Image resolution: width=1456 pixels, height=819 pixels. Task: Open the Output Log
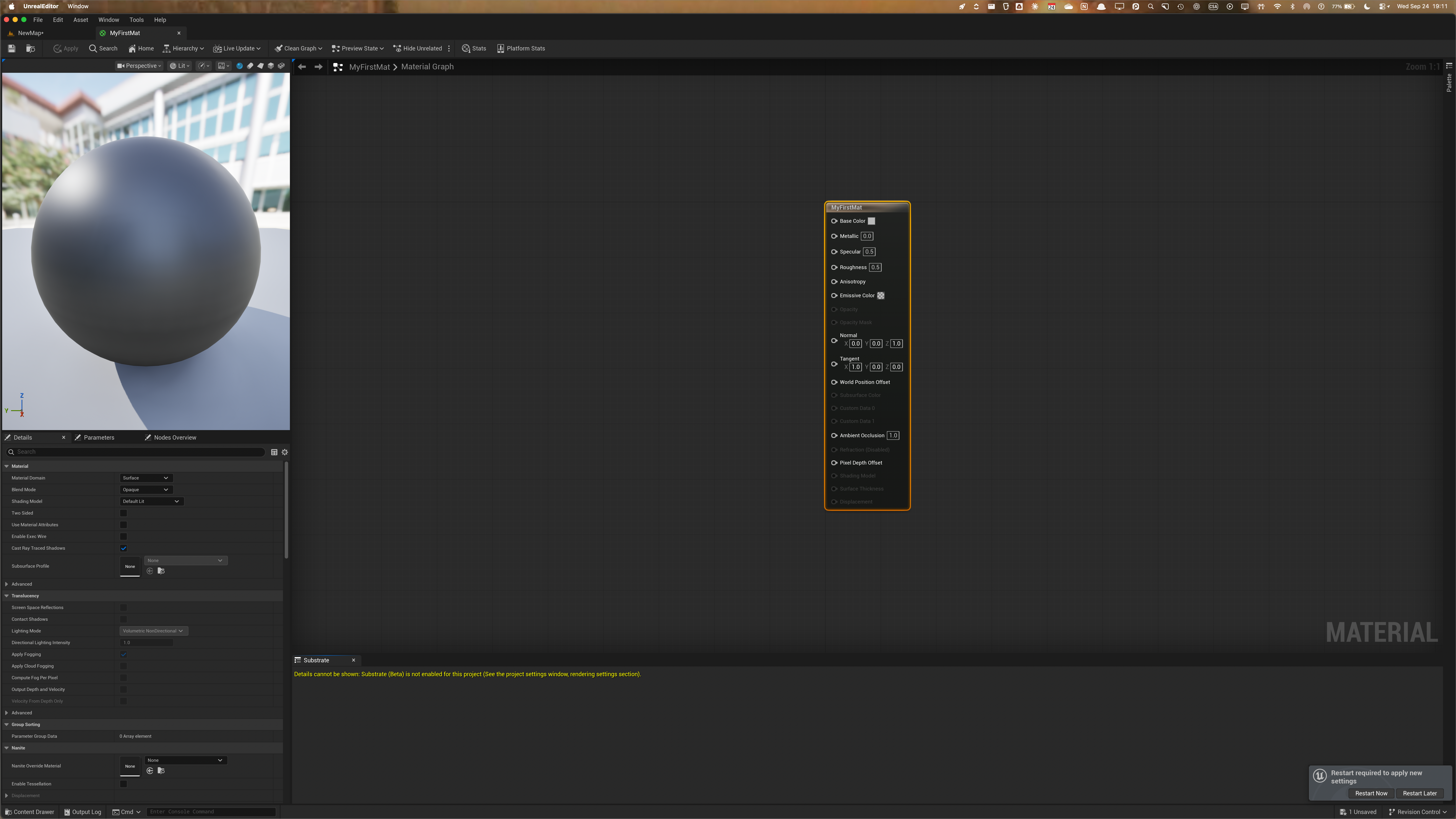click(x=83, y=812)
